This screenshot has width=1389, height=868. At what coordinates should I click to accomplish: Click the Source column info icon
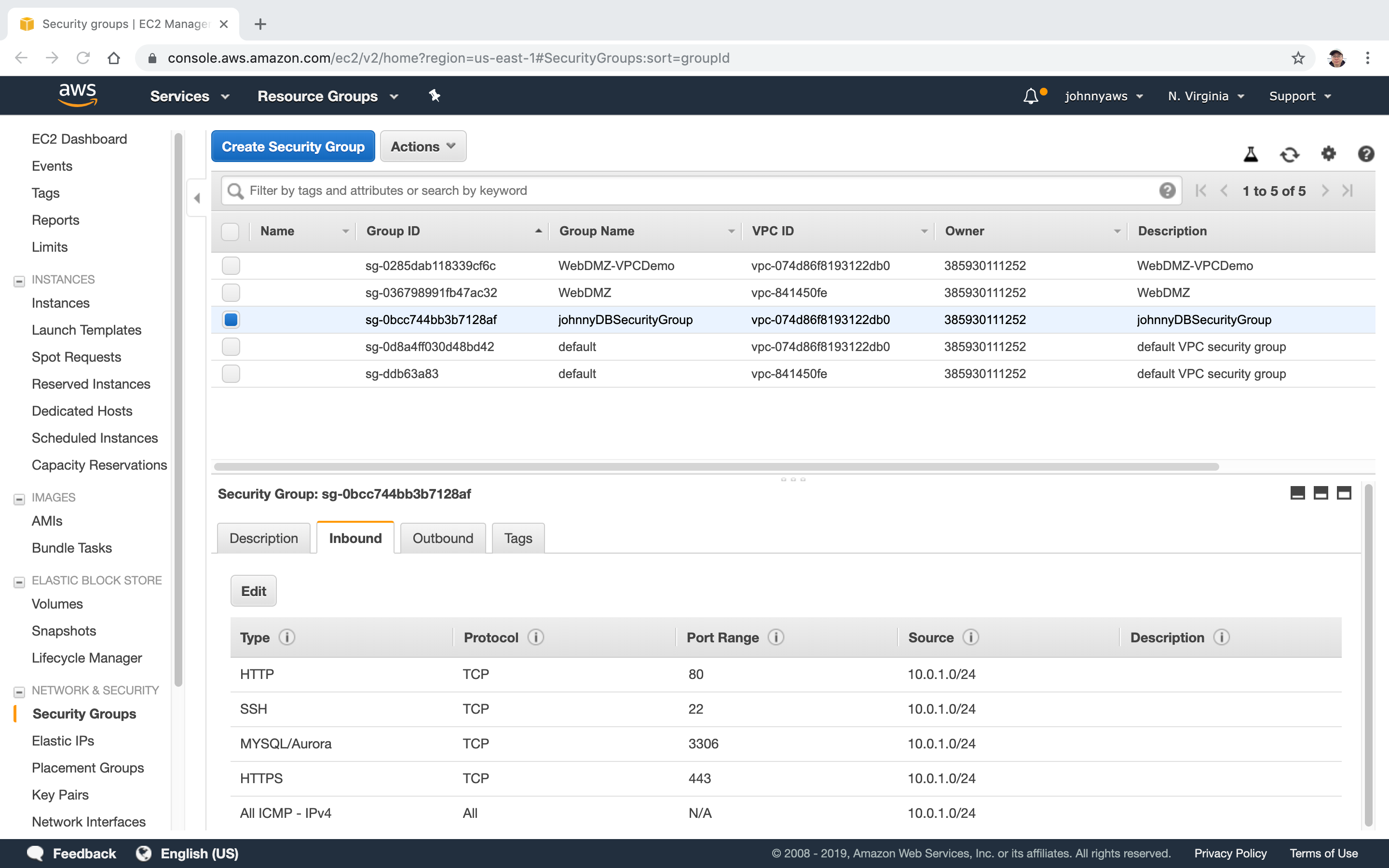(x=970, y=637)
